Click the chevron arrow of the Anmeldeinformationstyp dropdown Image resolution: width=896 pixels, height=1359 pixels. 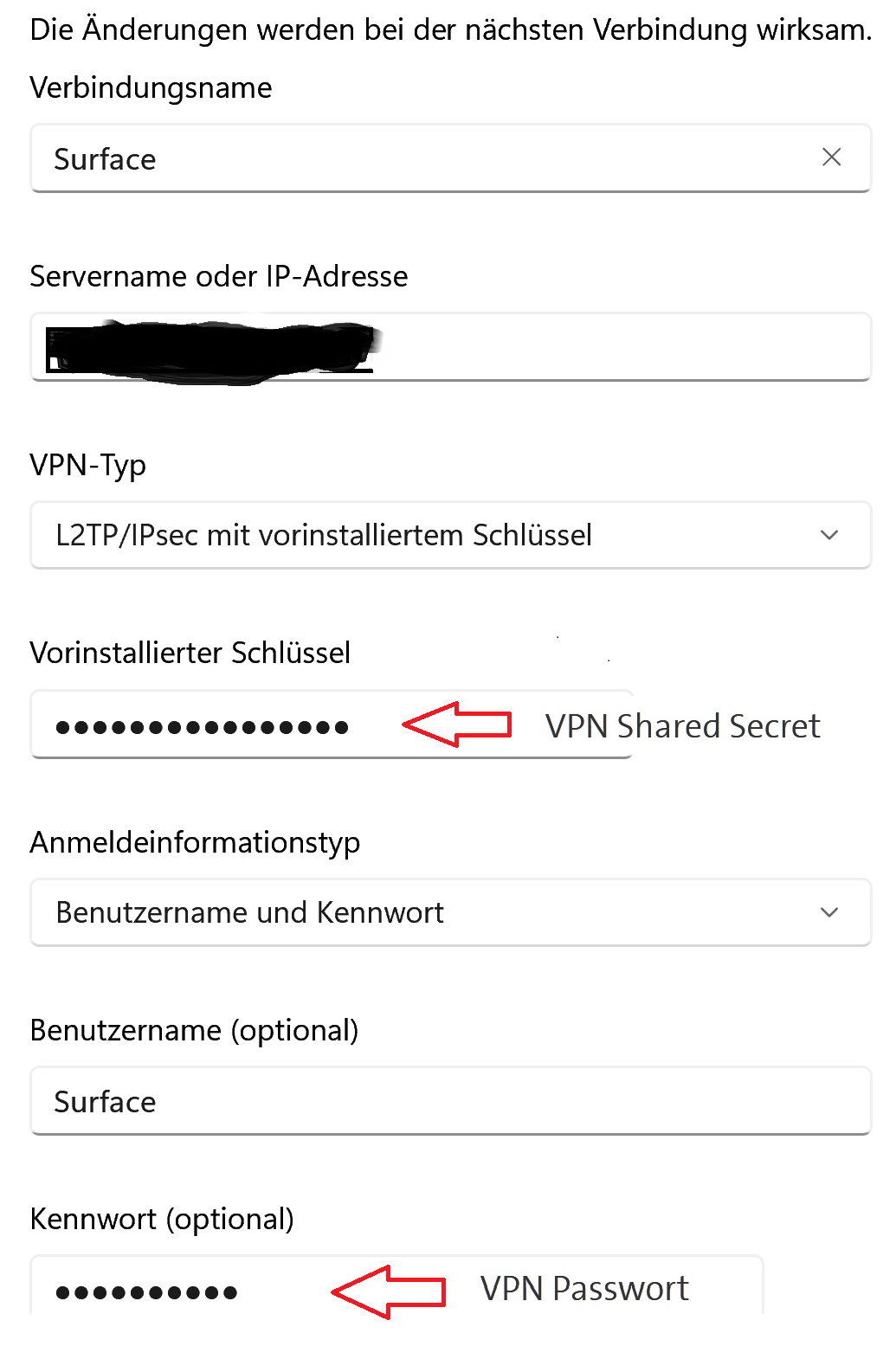coord(828,912)
